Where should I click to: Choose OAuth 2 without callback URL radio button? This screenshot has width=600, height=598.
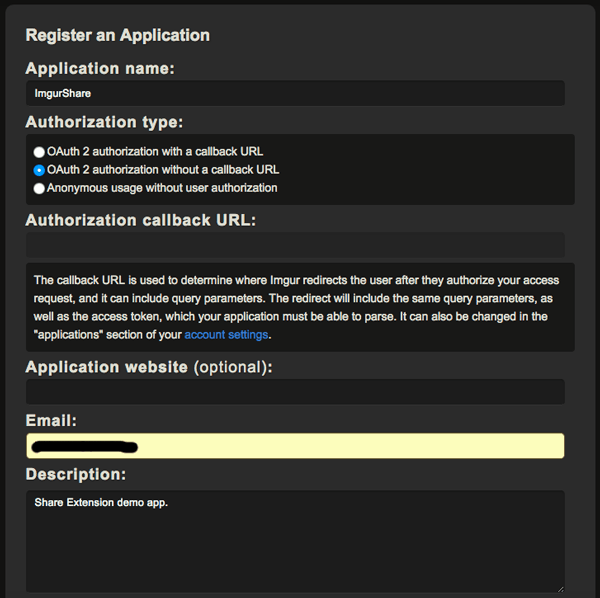pyautogui.click(x=39, y=170)
